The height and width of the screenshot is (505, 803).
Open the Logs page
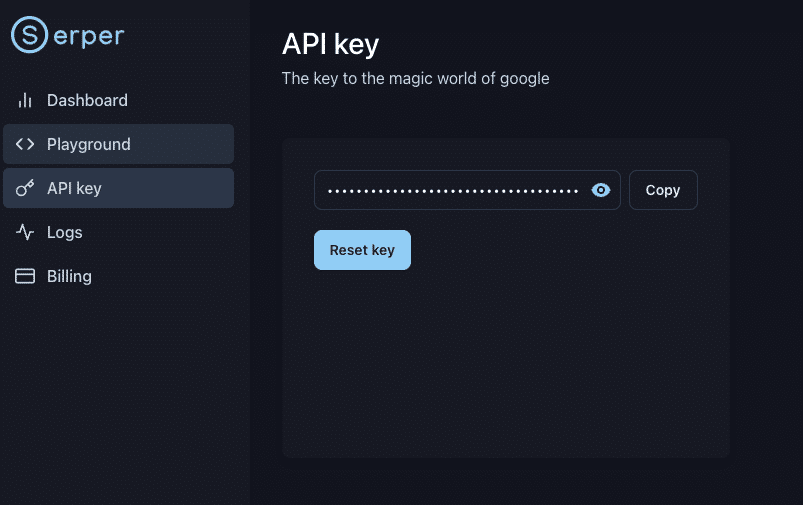coord(64,232)
